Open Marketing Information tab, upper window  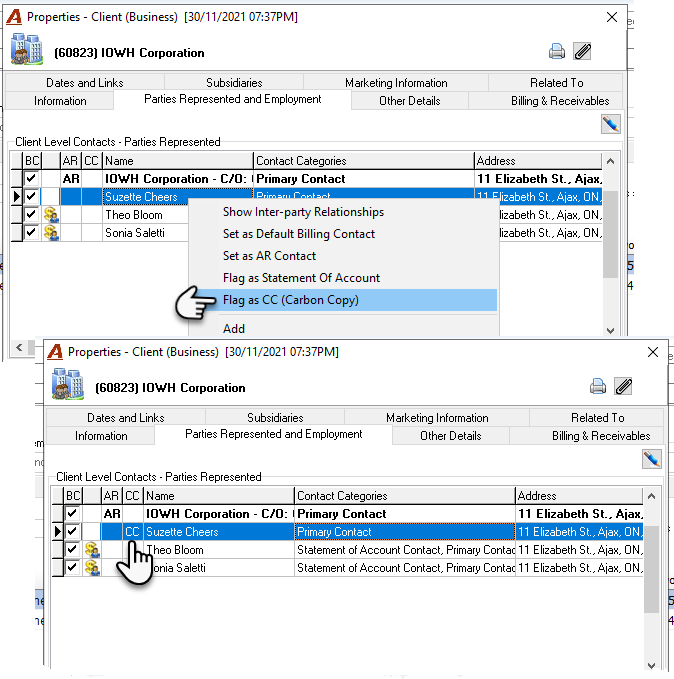tap(396, 82)
